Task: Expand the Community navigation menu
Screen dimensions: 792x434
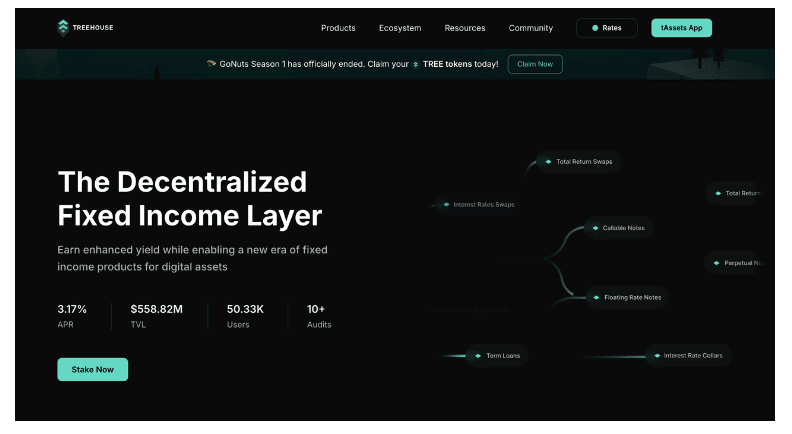Action: [530, 28]
